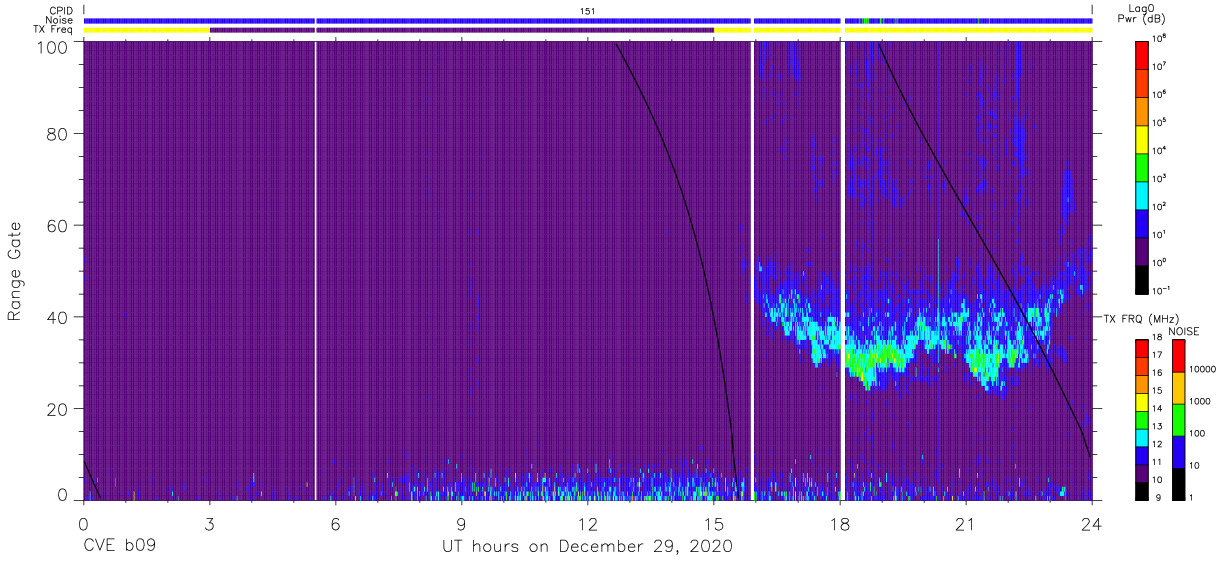
Task: Click the x-axis tick label '21'
Action: (966, 523)
